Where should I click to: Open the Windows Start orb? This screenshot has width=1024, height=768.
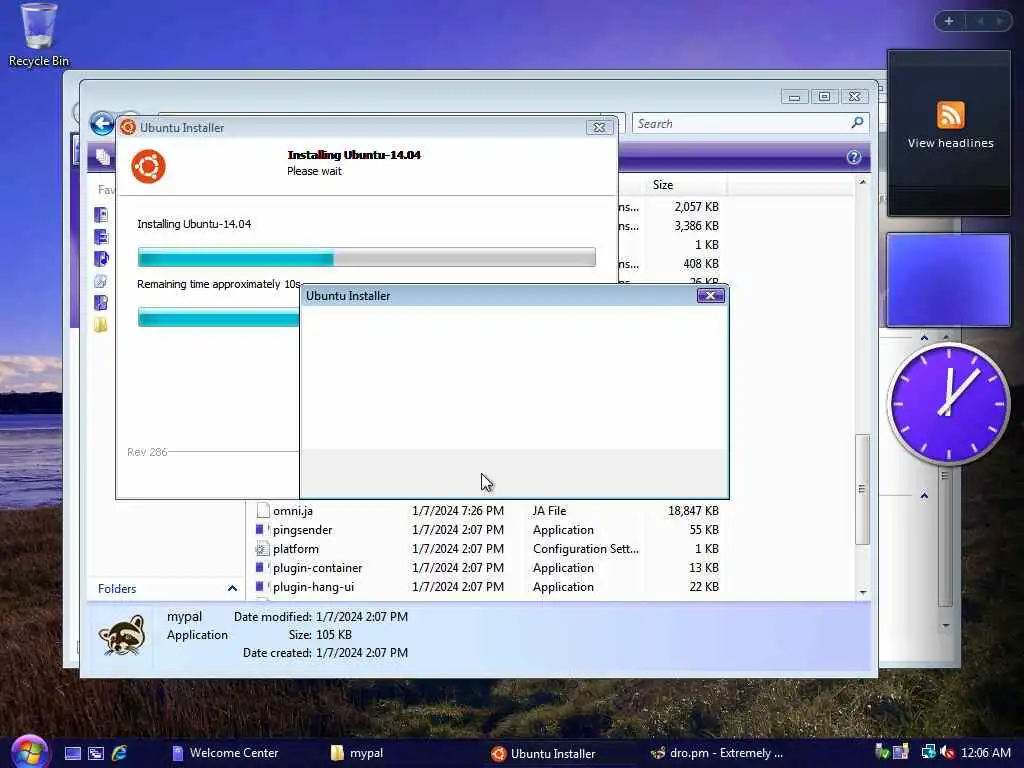tap(29, 752)
